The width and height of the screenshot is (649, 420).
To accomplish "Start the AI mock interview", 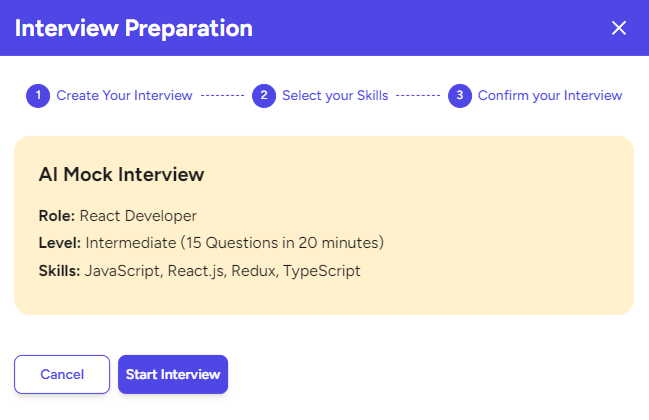I will tap(173, 374).
